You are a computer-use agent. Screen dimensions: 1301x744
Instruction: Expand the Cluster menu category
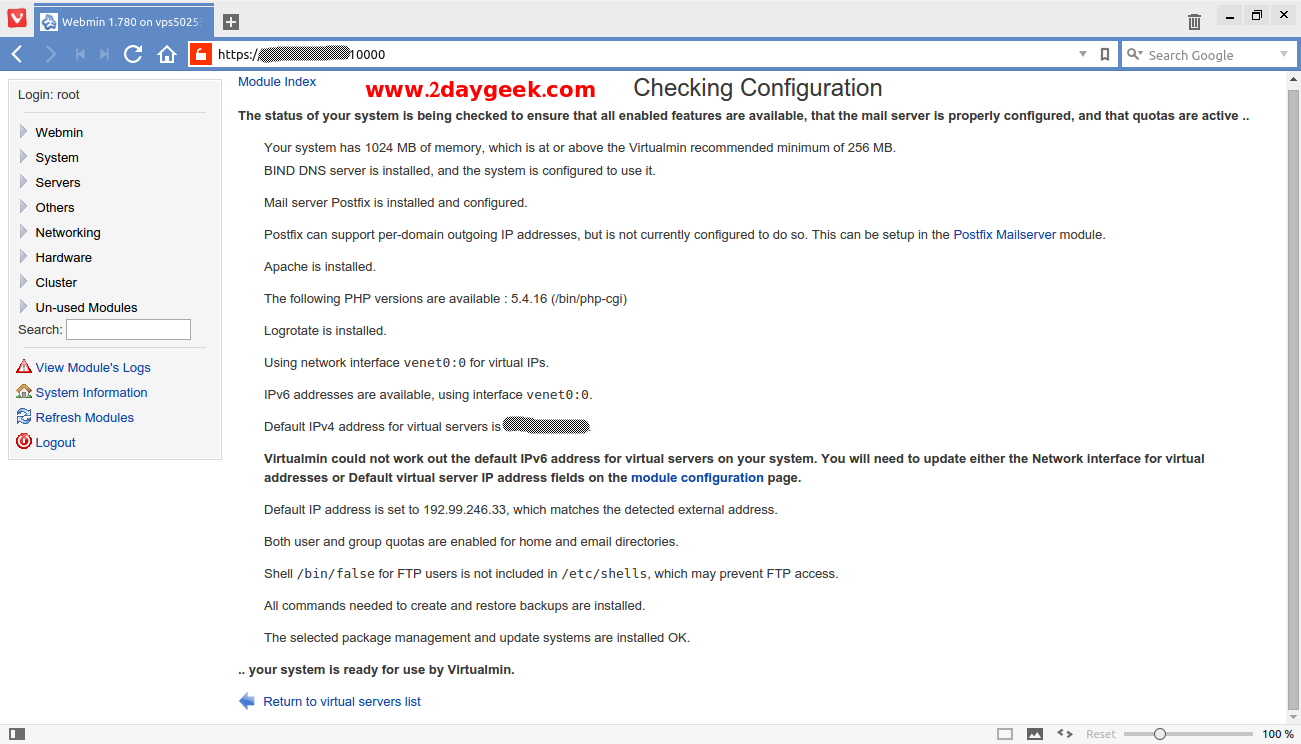56,282
